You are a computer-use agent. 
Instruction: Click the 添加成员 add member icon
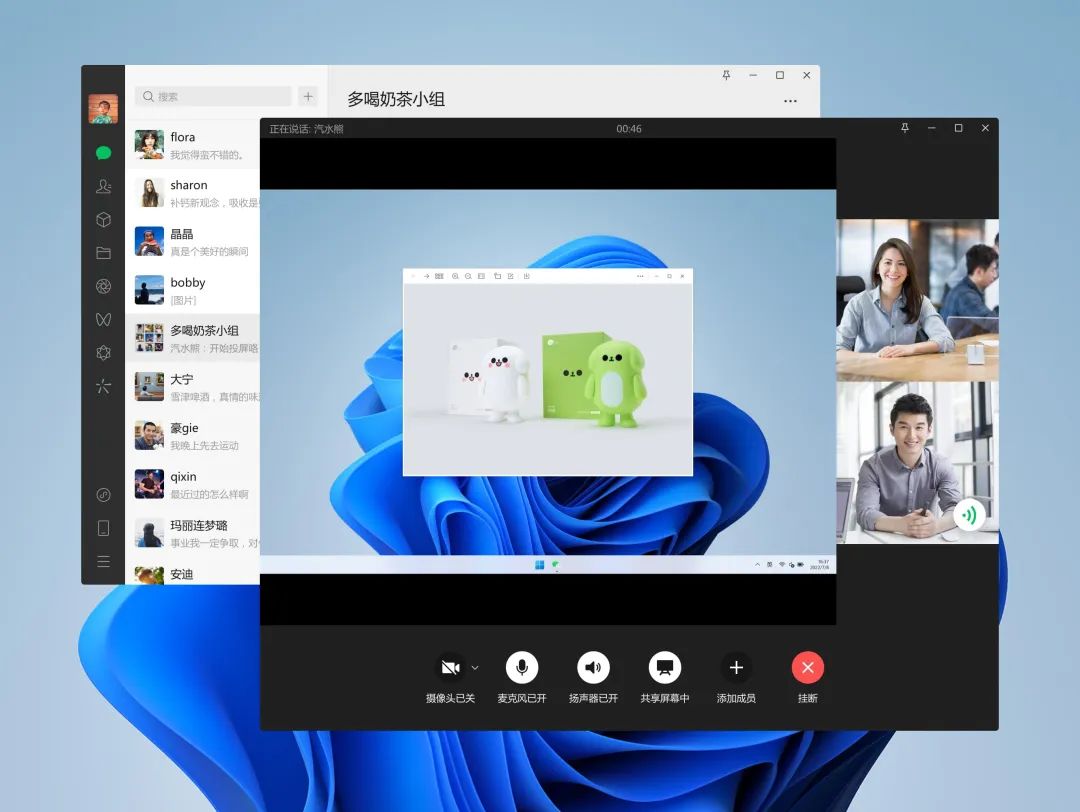click(736, 667)
